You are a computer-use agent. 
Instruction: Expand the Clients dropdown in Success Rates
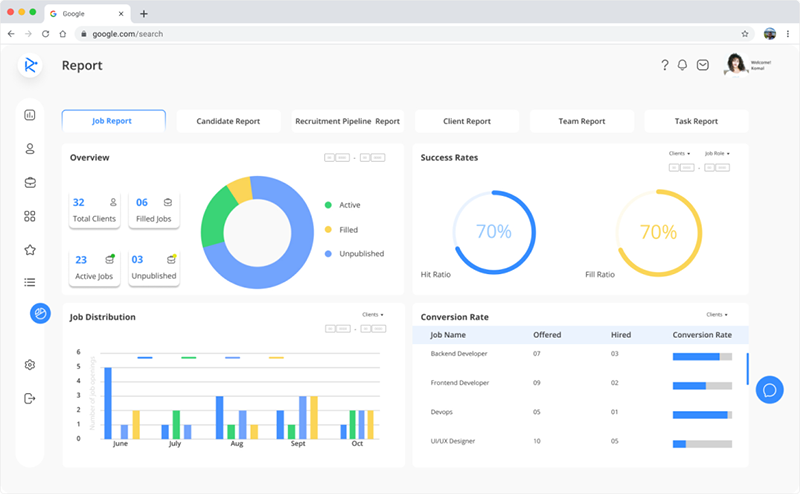coord(679,153)
